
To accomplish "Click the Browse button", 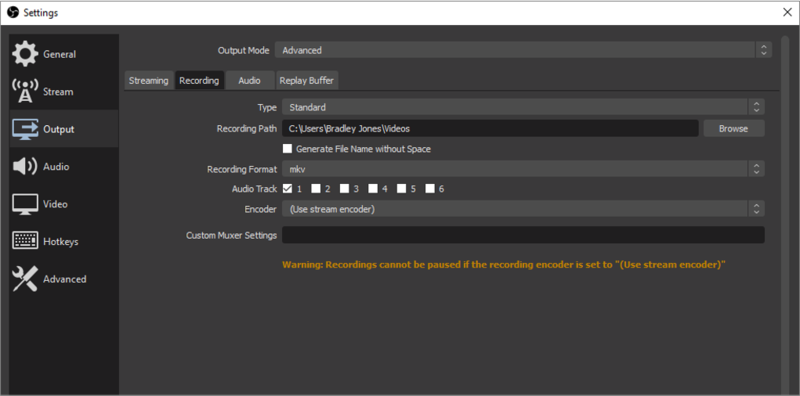I will [x=734, y=129].
